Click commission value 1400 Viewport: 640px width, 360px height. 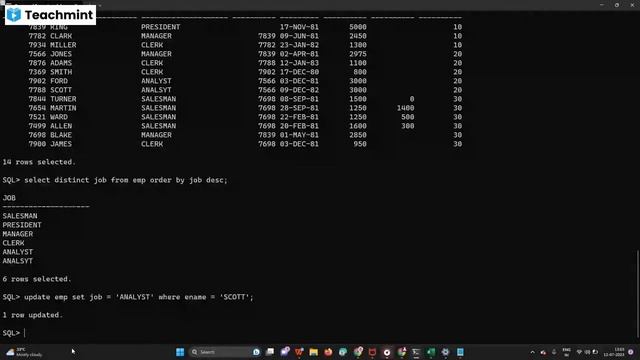405,108
